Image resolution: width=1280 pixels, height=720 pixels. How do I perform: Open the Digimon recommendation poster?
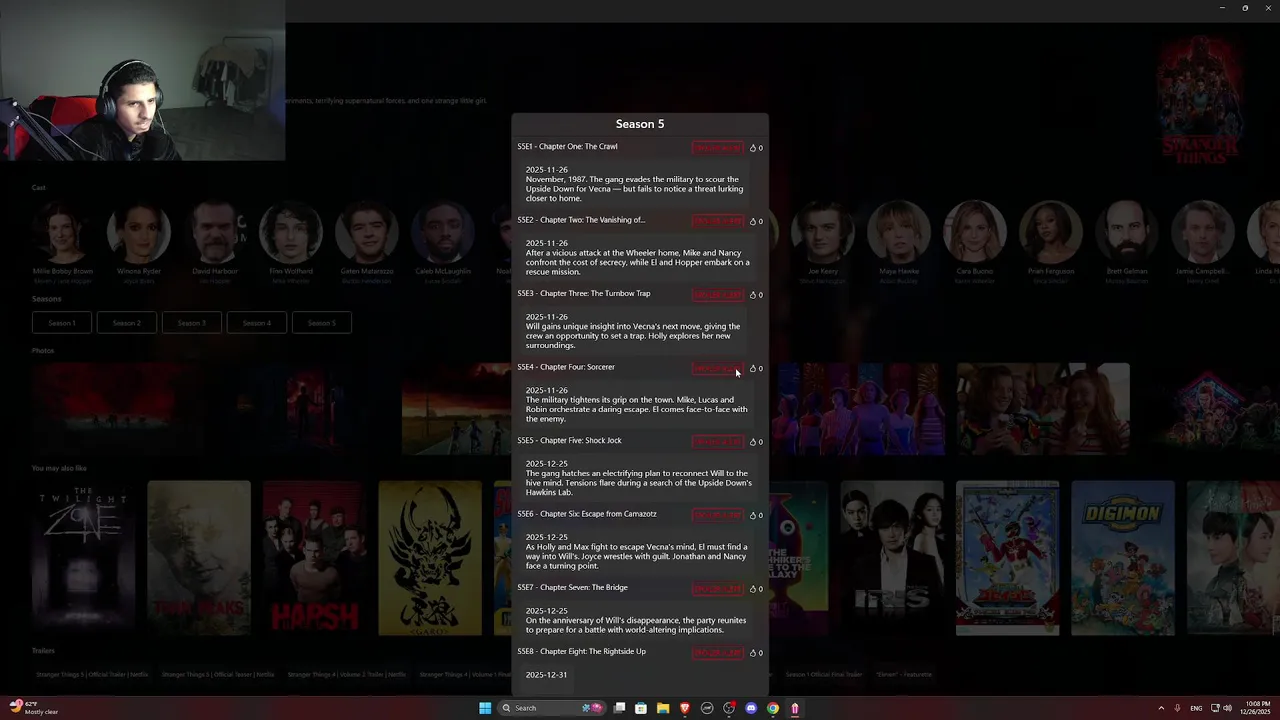click(x=1123, y=558)
